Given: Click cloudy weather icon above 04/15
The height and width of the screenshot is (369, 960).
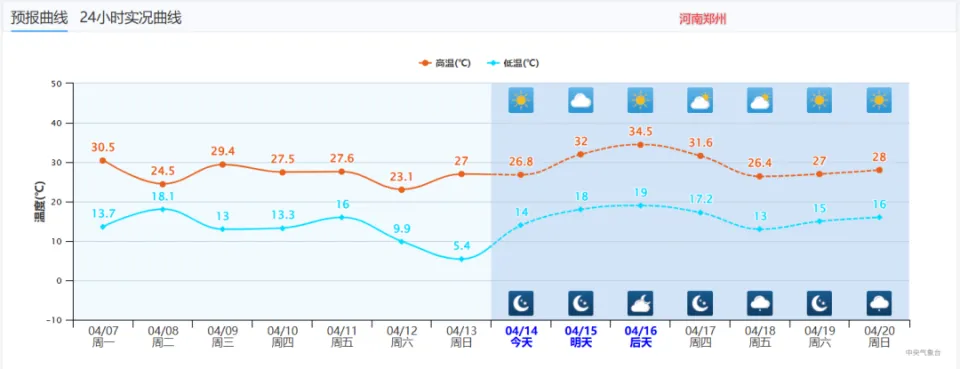Looking at the screenshot, I should pyautogui.click(x=581, y=100).
